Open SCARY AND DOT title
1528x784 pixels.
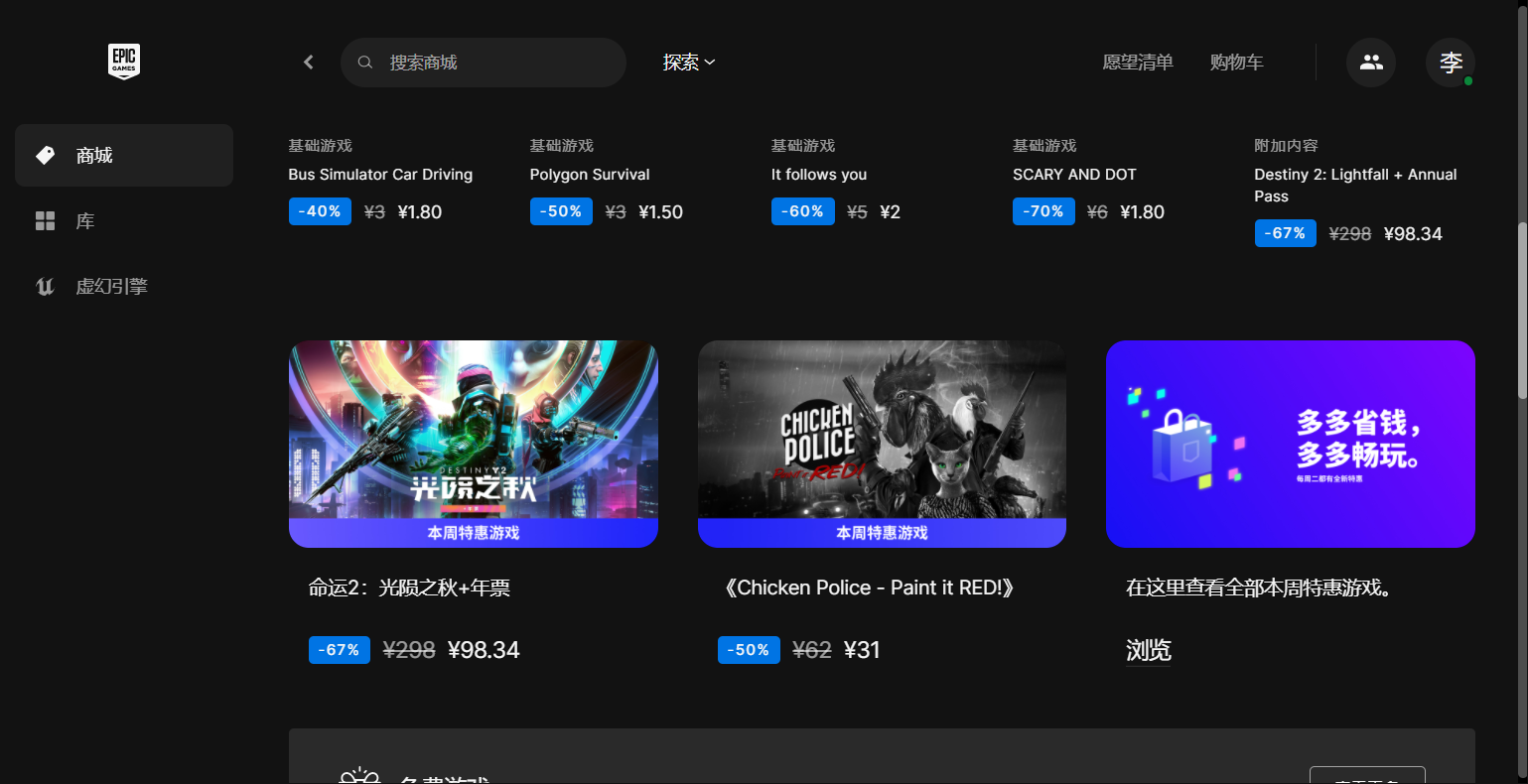[1074, 175]
